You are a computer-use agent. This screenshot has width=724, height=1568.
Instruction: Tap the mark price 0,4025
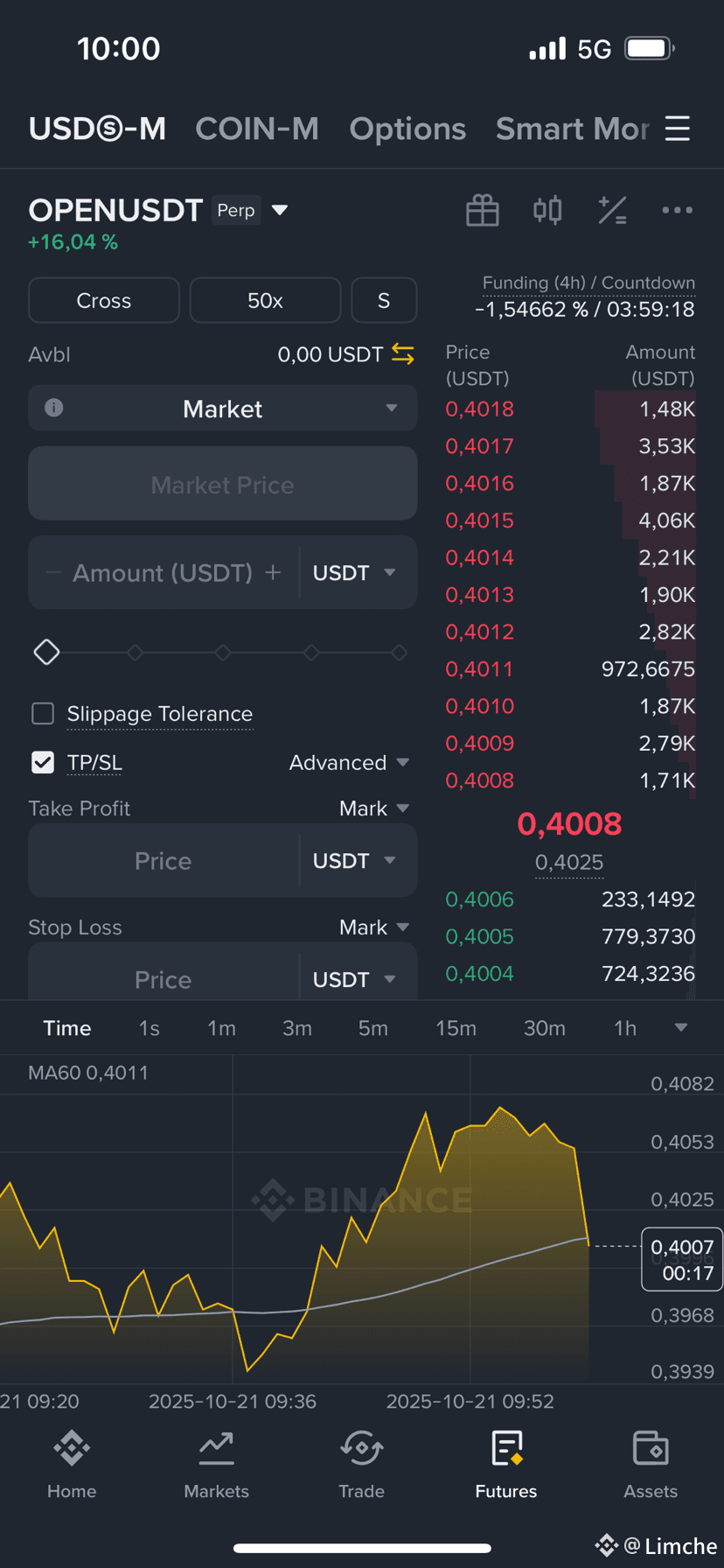(569, 863)
